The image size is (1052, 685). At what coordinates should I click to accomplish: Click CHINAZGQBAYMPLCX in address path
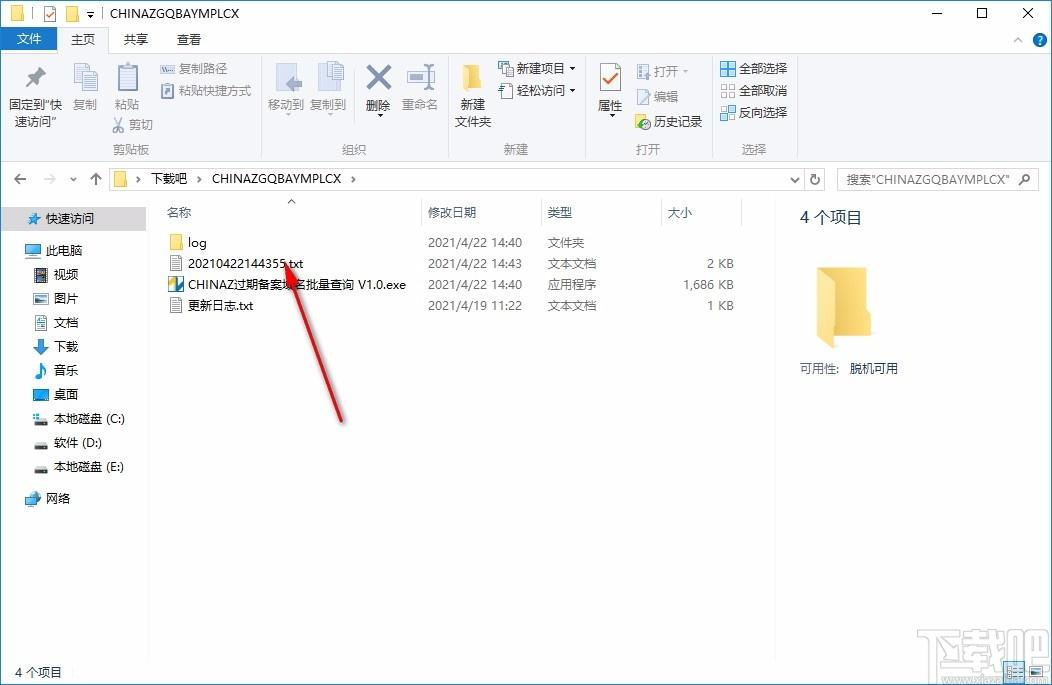coord(276,178)
